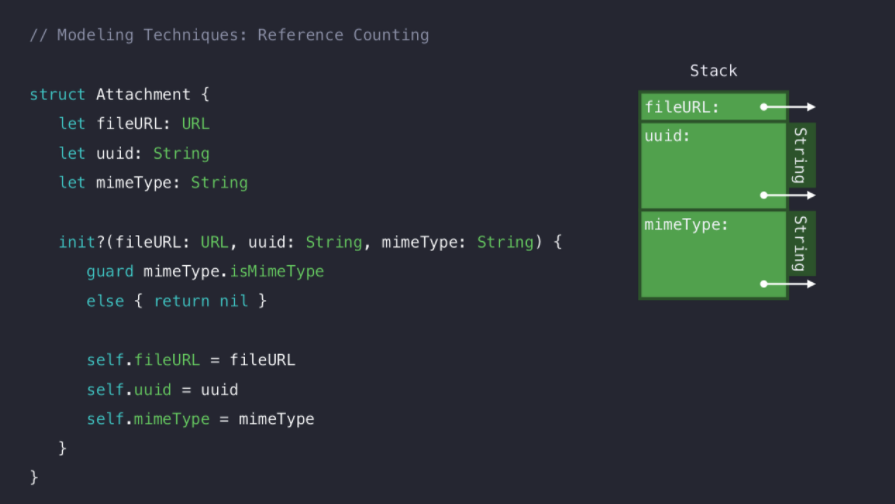Click the URL type in fileURL declaration
The image size is (895, 504).
pyautogui.click(x=196, y=124)
